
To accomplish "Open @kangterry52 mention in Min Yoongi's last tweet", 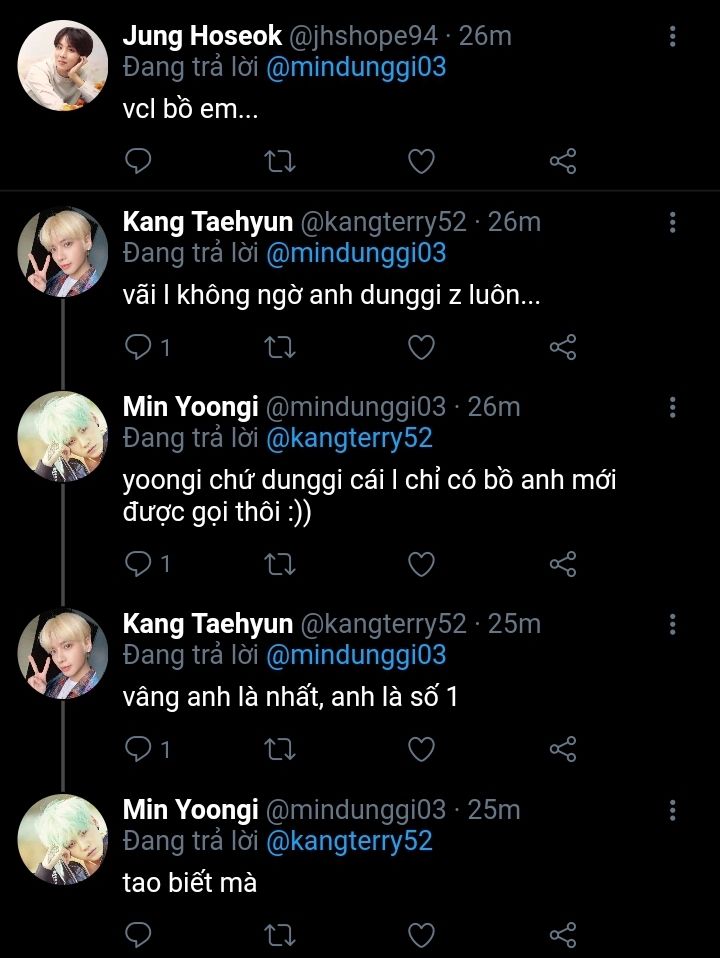I will pos(349,841).
